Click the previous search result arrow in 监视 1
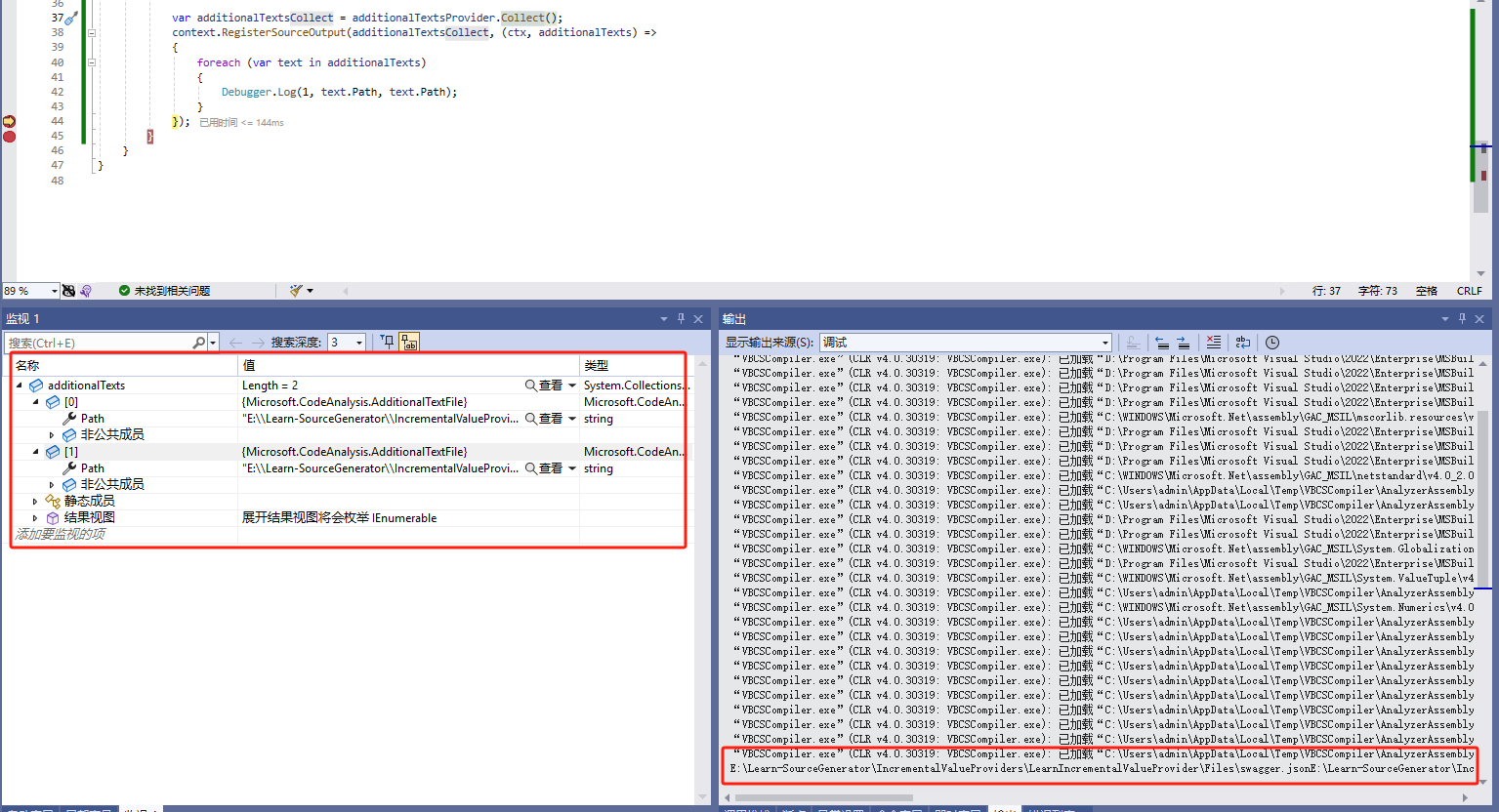 tap(235, 343)
